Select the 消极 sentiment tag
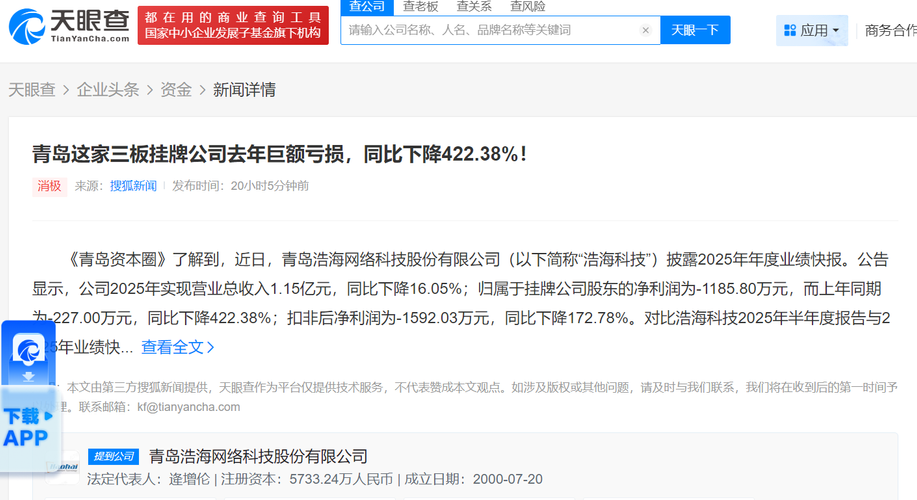917x500 pixels. click(50, 187)
